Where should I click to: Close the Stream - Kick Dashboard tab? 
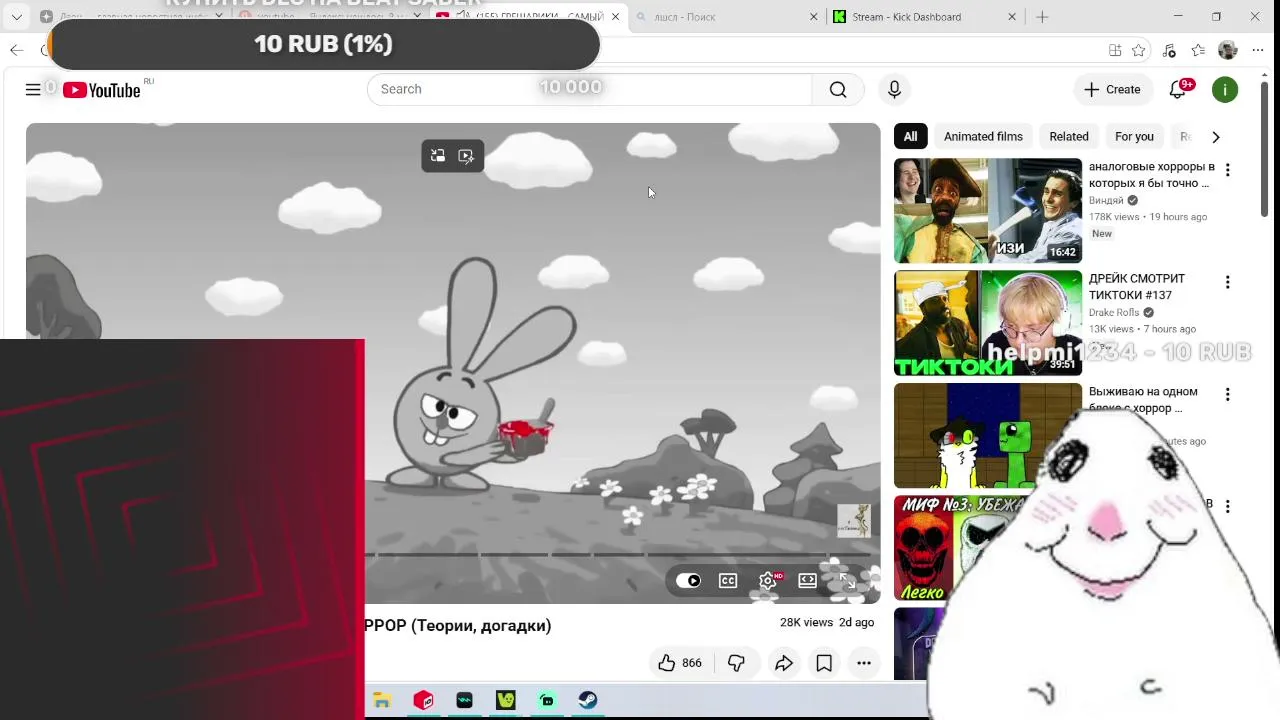(x=1012, y=17)
